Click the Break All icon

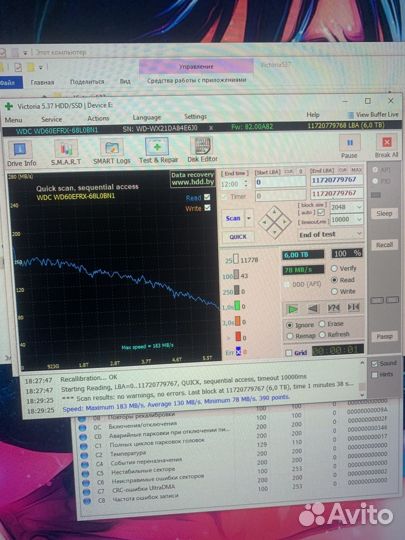tap(386, 146)
